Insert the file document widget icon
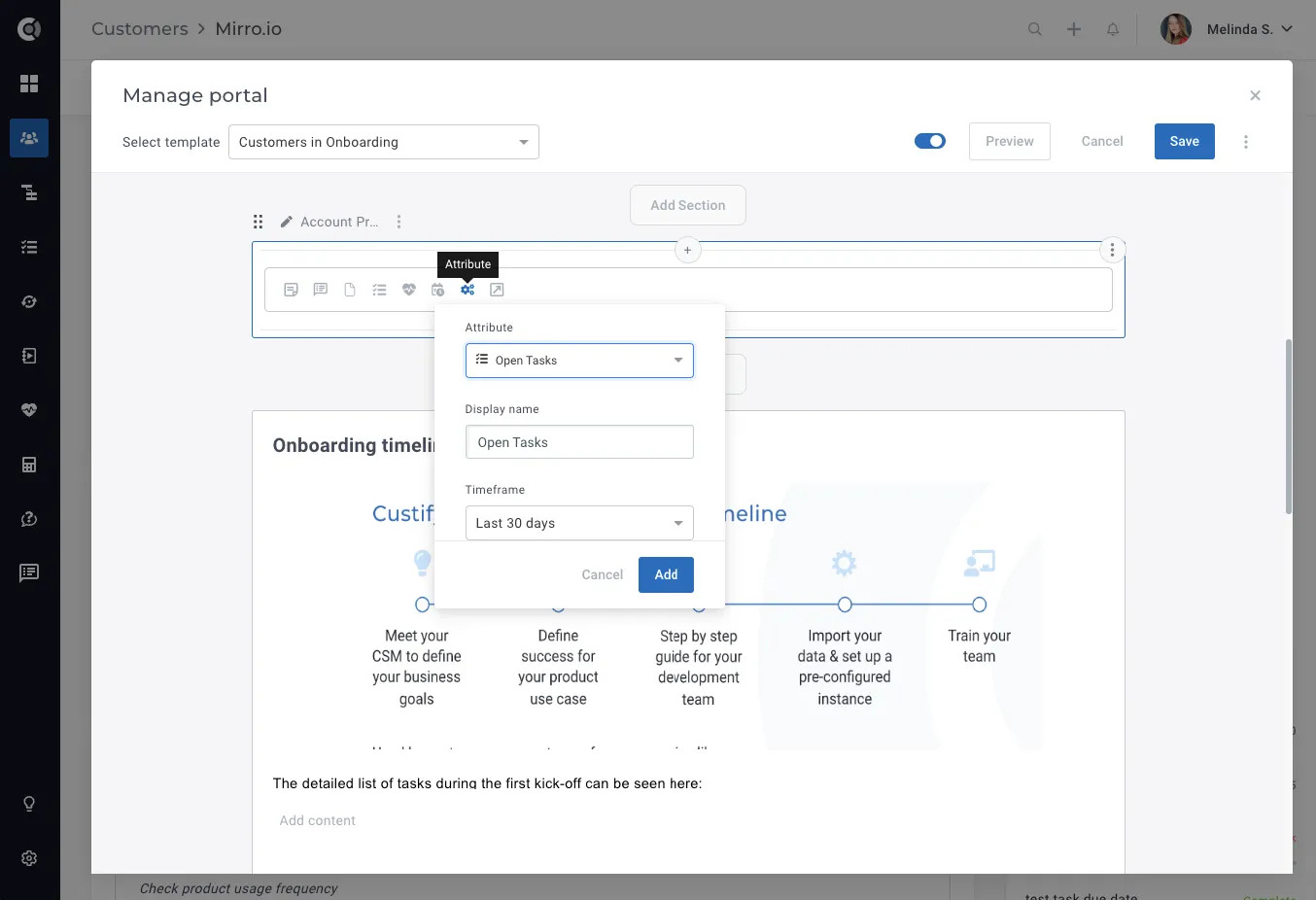Screen dimensions: 1316x900 [x=350, y=290]
